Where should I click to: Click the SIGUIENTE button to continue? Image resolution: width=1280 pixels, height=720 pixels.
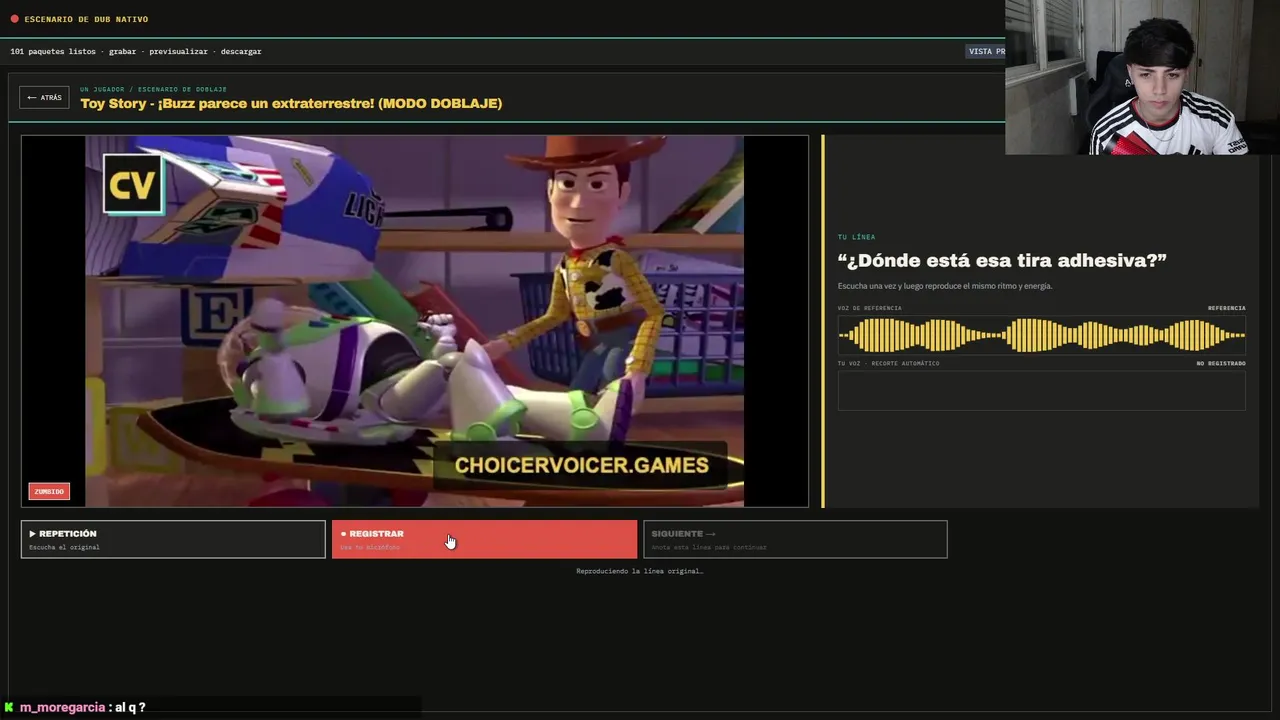point(795,539)
